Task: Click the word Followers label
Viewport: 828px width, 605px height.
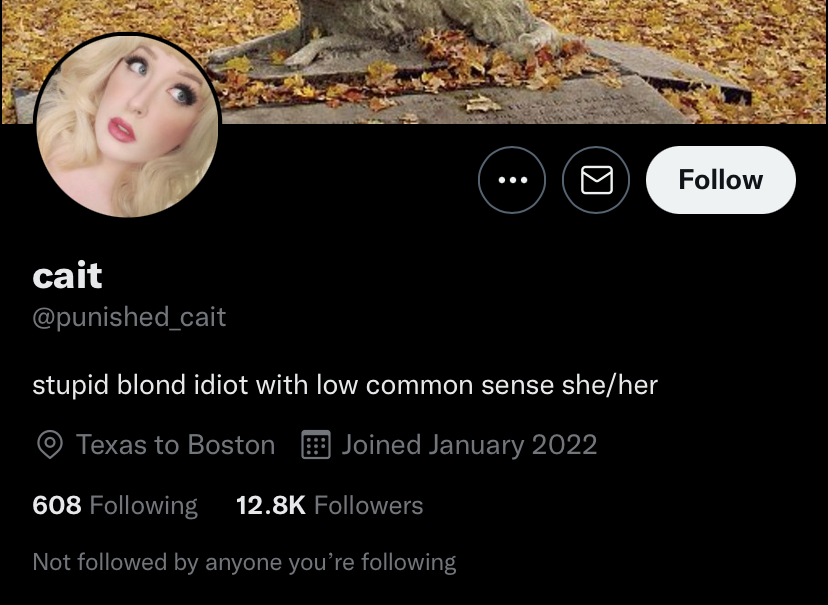Action: pos(369,505)
